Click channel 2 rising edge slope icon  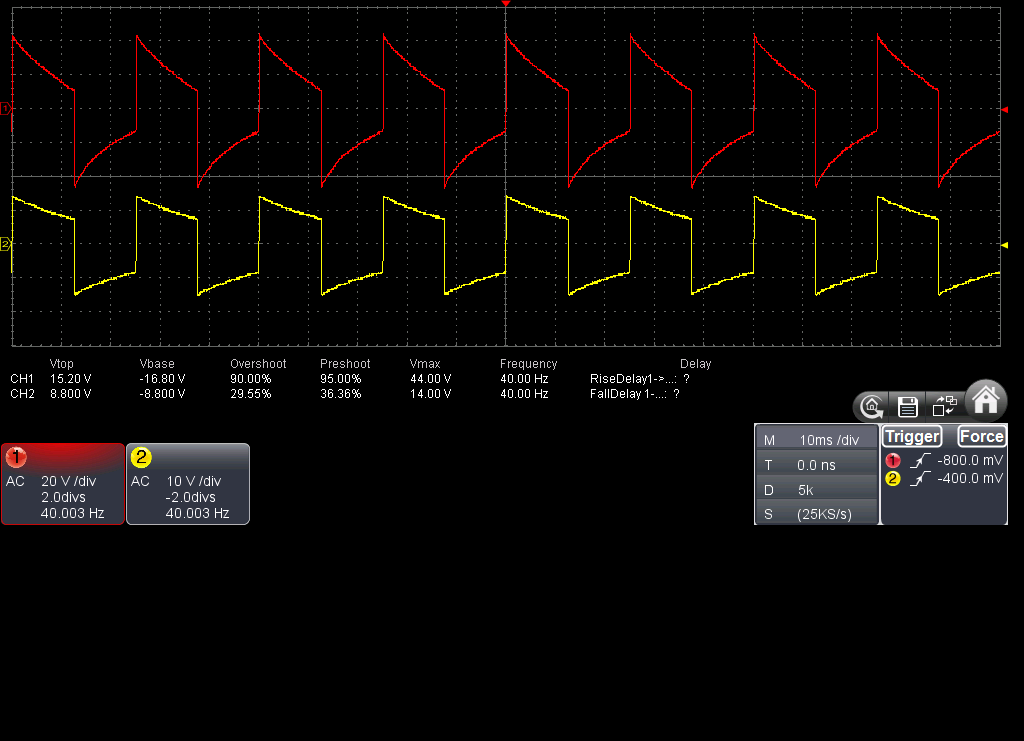point(922,479)
